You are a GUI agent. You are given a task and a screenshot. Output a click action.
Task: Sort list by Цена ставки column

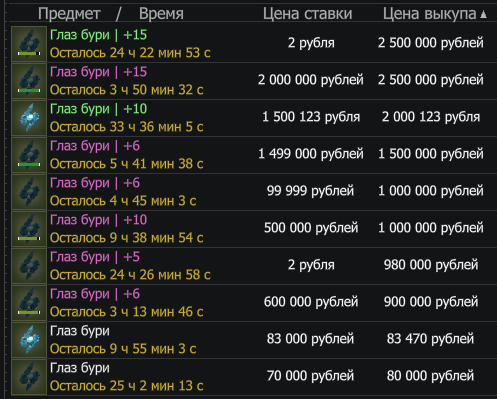click(x=307, y=14)
